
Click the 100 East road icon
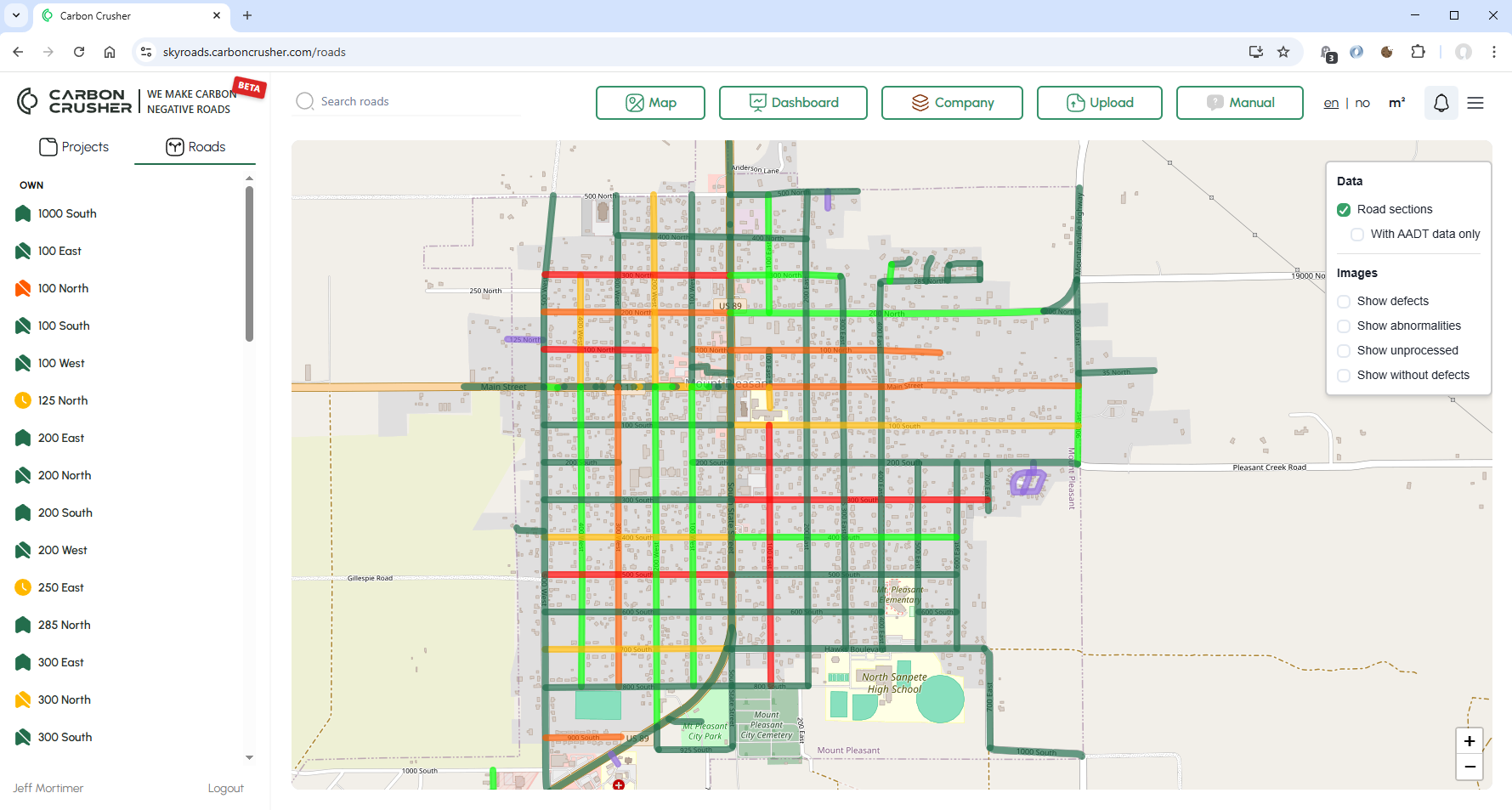coord(23,251)
